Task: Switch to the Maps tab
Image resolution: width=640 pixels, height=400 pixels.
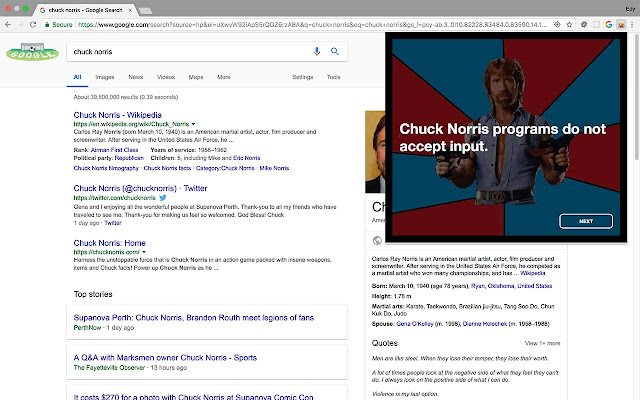Action: 196,77
